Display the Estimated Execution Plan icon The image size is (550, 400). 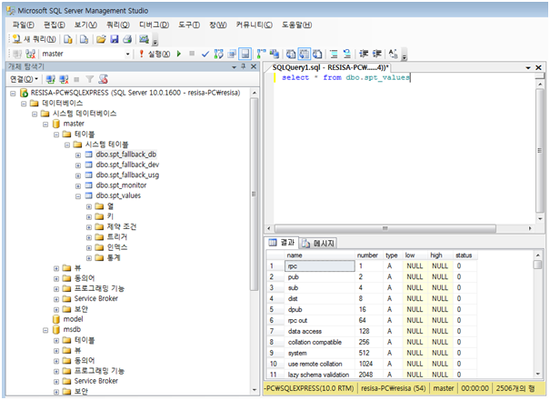point(219,54)
